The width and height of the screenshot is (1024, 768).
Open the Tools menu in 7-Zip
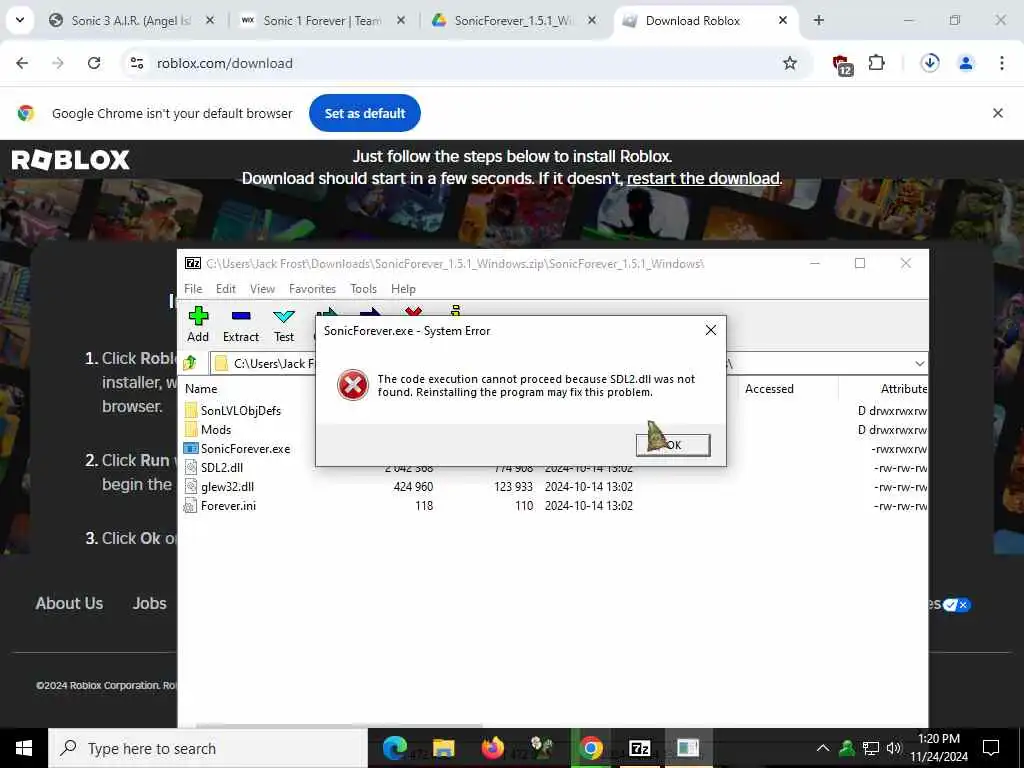point(363,289)
